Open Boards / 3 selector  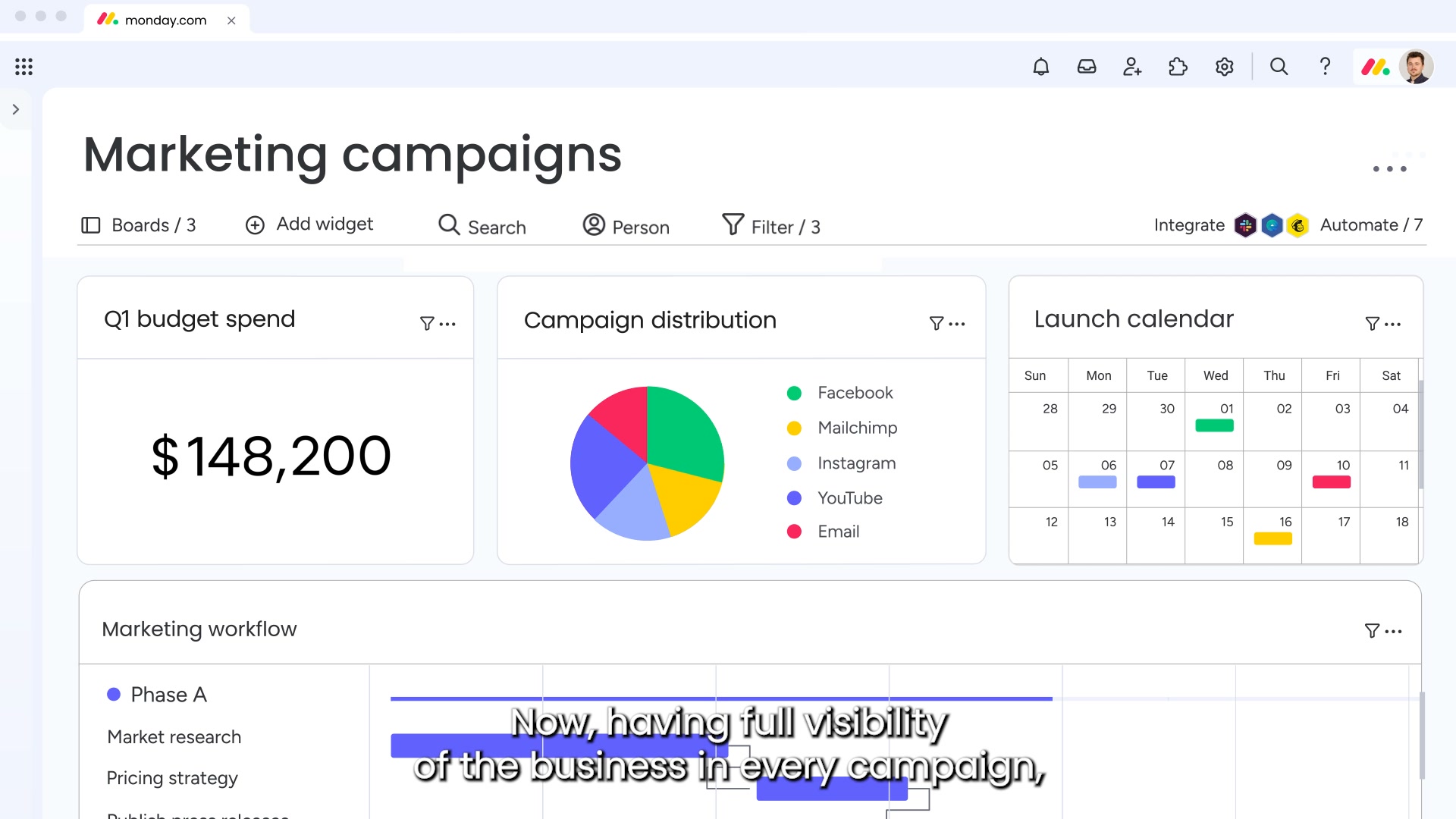(x=139, y=225)
